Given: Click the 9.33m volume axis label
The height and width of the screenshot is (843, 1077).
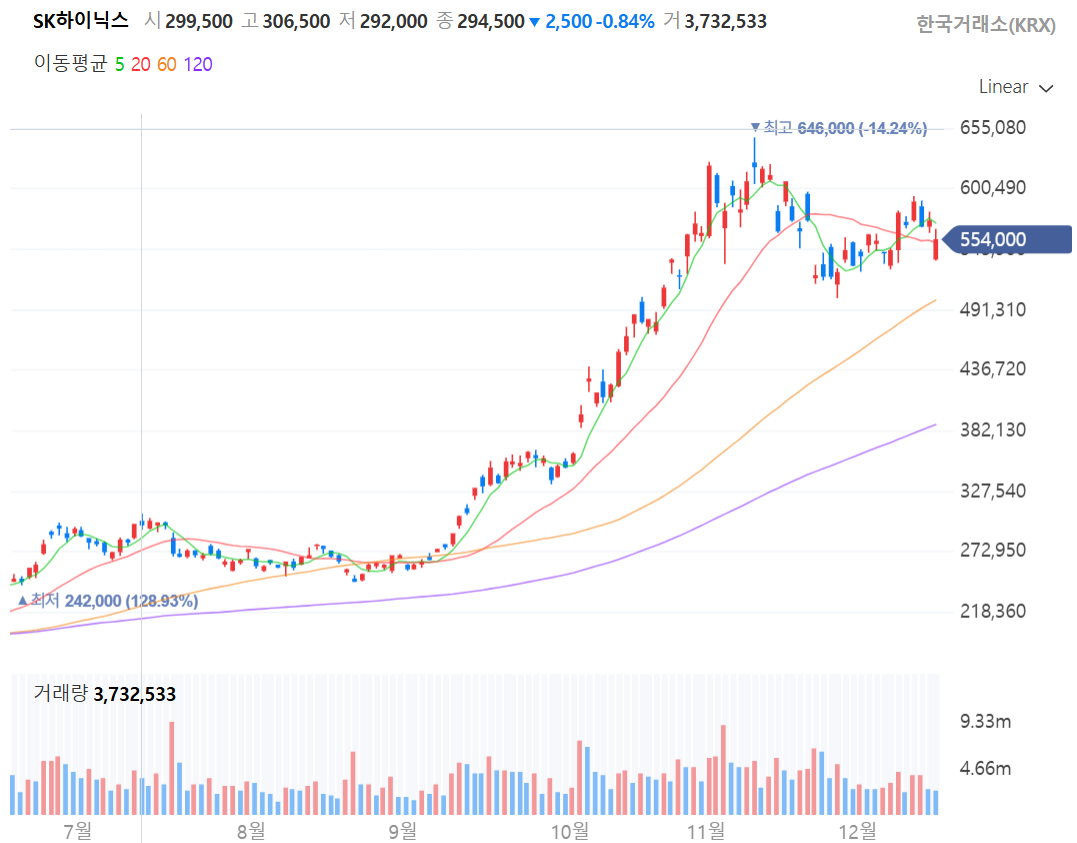Looking at the screenshot, I should [x=985, y=721].
